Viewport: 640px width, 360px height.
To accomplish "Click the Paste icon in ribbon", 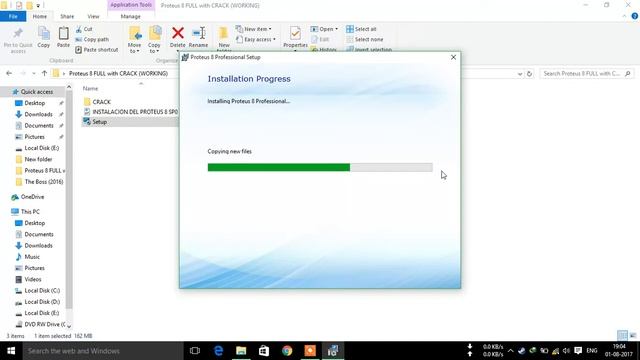I will pyautogui.click(x=63, y=34).
